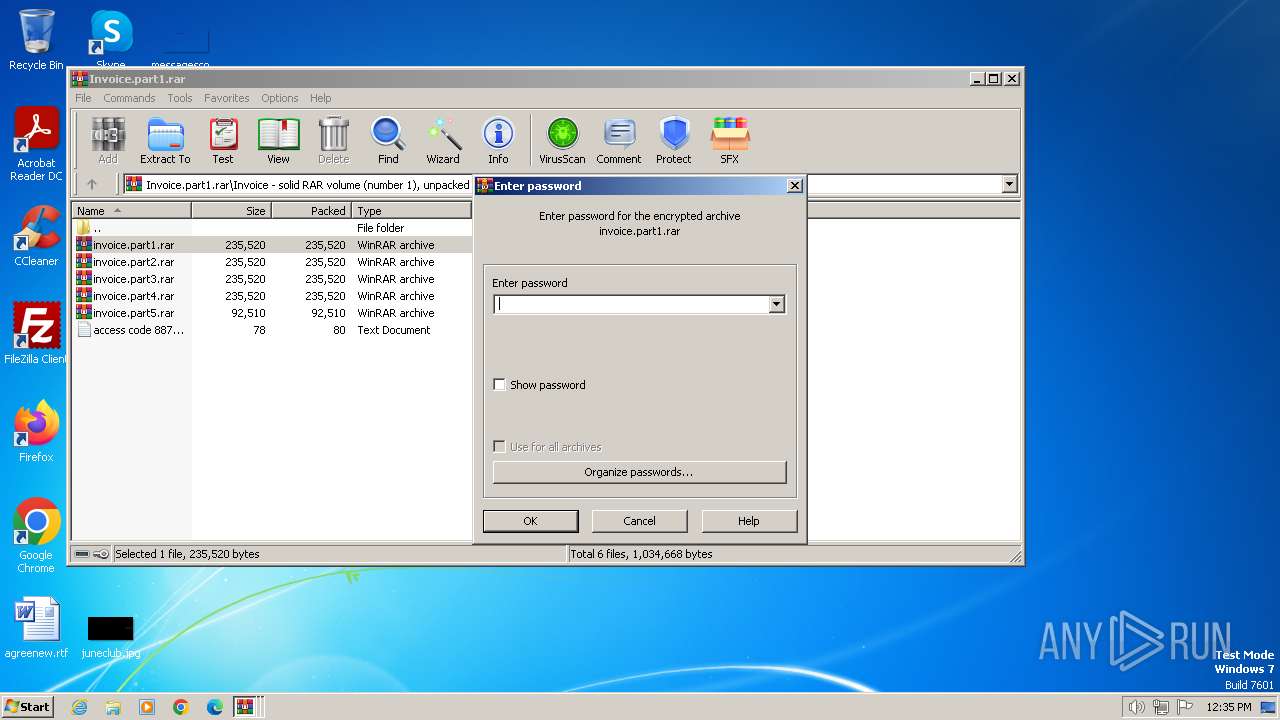Screen dimensions: 1280x720
Task: Click Internet Explorer in the taskbar
Action: click(79, 707)
